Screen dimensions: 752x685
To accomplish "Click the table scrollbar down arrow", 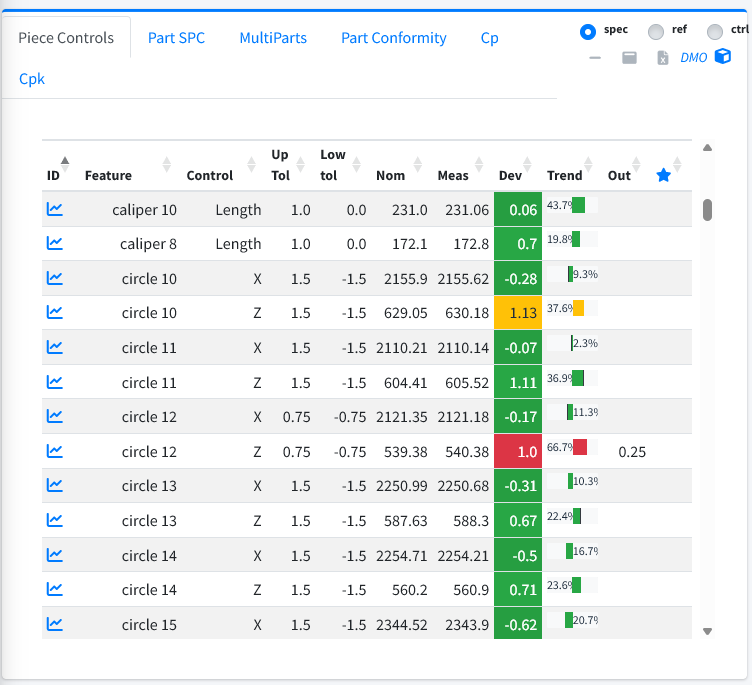I will pyautogui.click(x=707, y=631).
